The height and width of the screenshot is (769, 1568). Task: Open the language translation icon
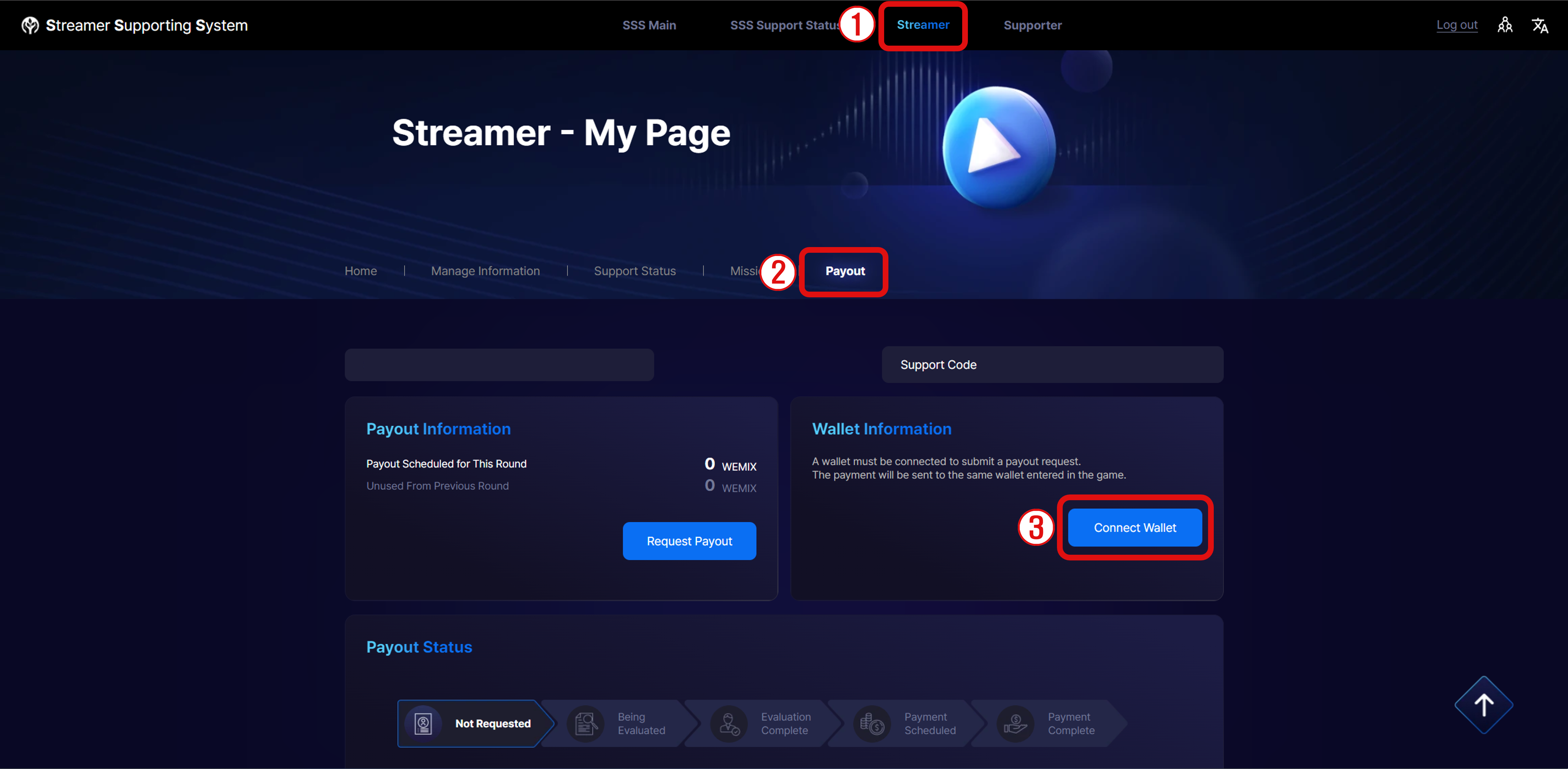[x=1539, y=25]
